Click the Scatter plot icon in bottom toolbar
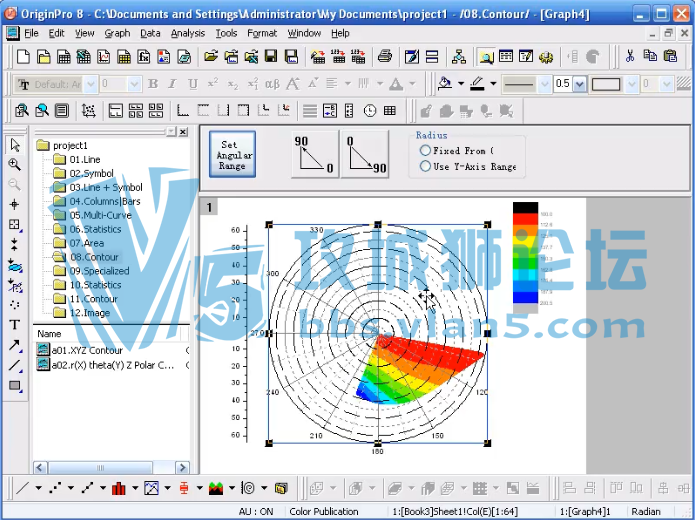The height and width of the screenshot is (520, 695). pos(55,488)
